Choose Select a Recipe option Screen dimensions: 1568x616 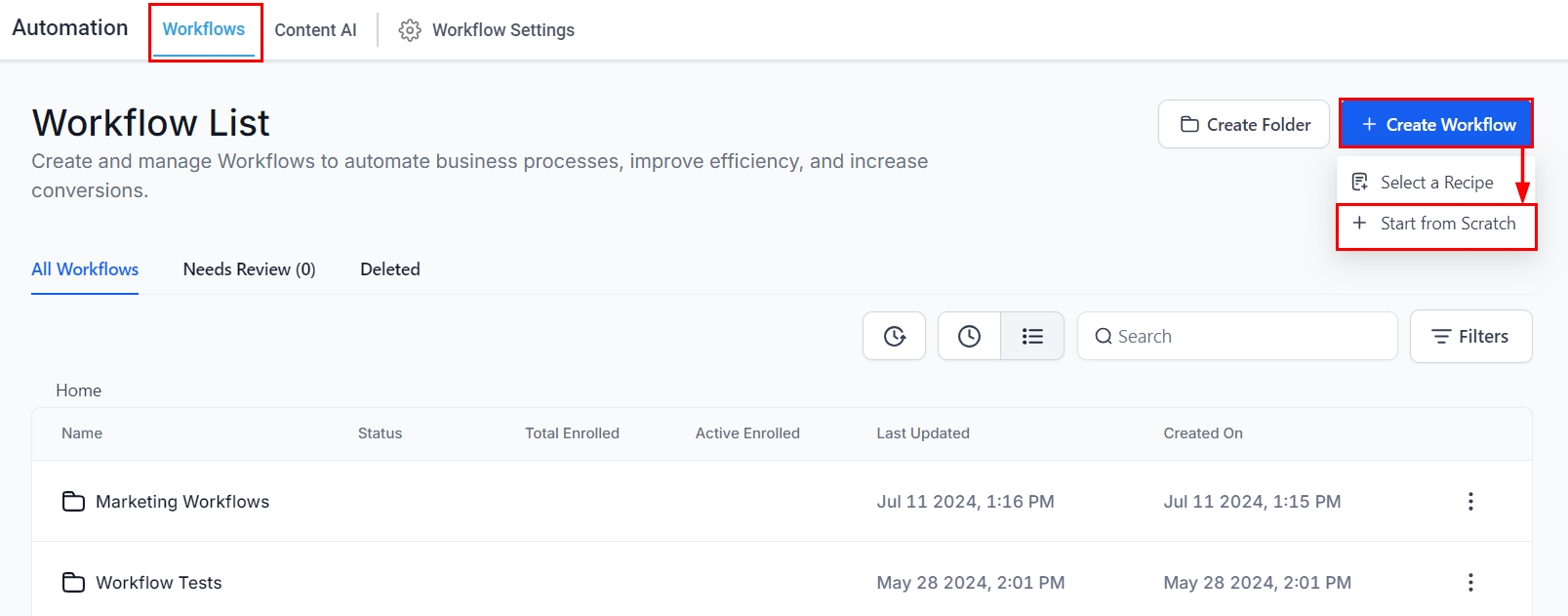(x=1435, y=183)
